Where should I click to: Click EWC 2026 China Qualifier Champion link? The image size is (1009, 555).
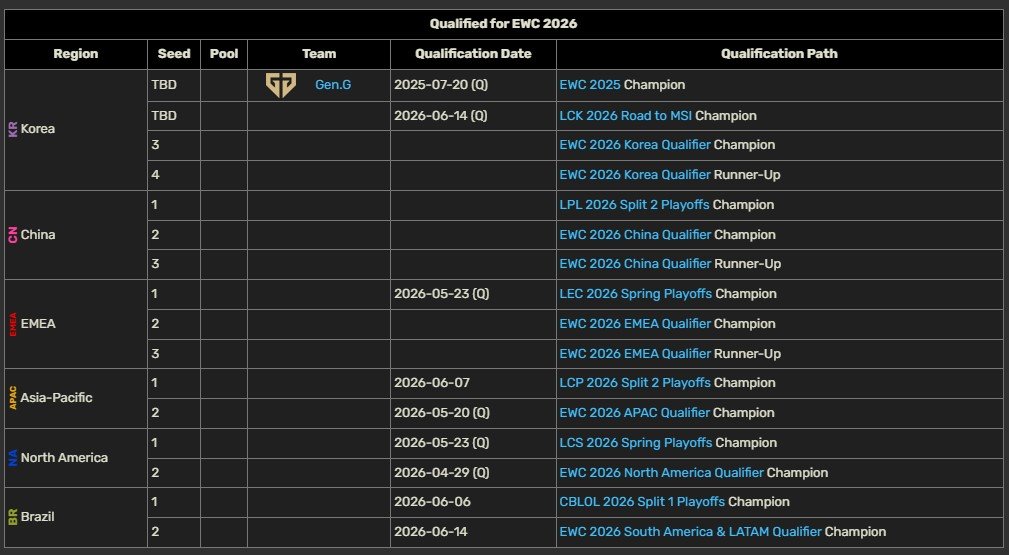[635, 235]
